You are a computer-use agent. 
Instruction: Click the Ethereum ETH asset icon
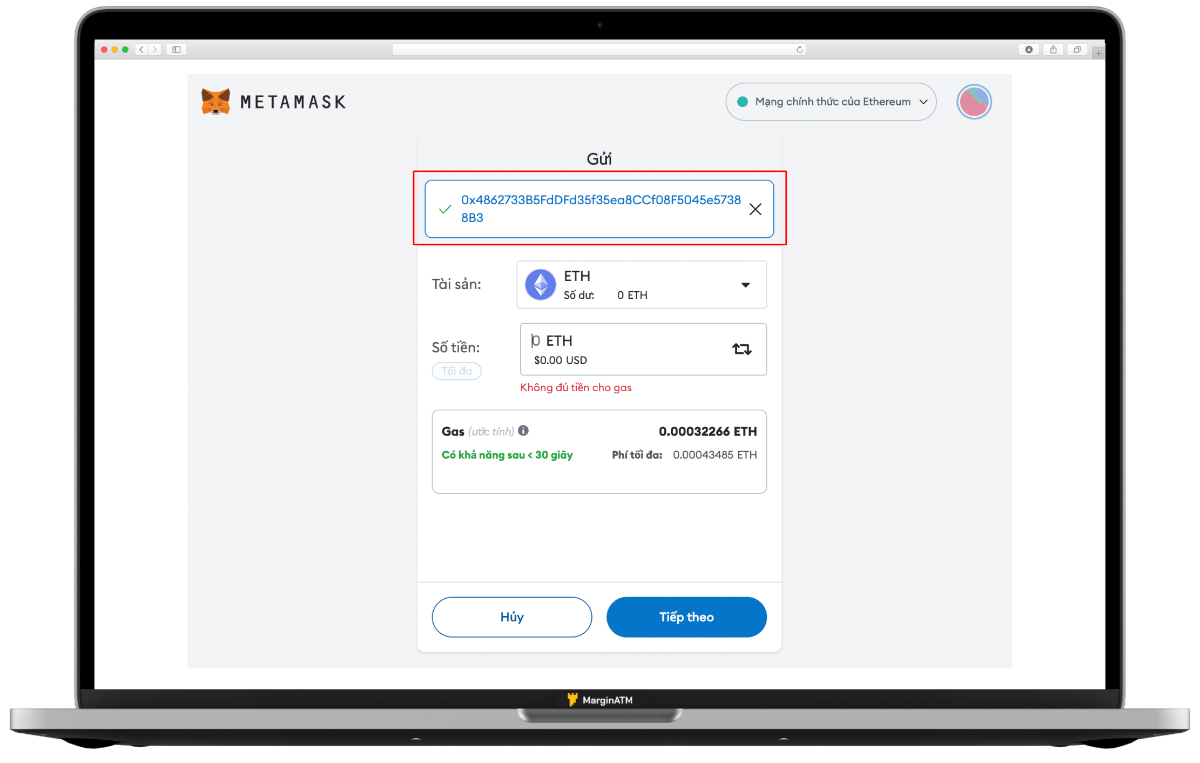click(541, 285)
